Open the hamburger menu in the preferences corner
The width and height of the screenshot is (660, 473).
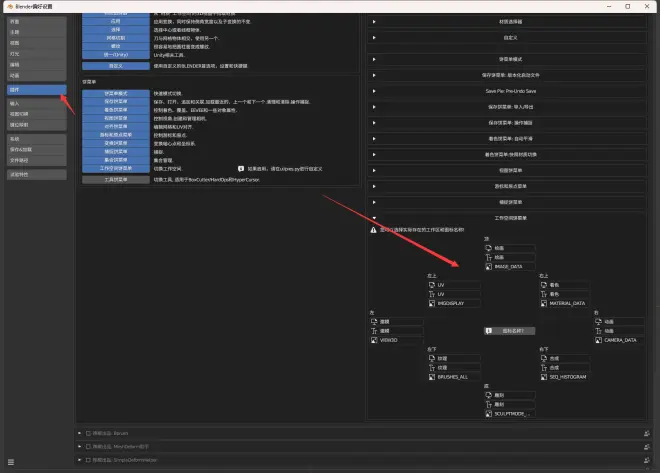click(x=11, y=462)
